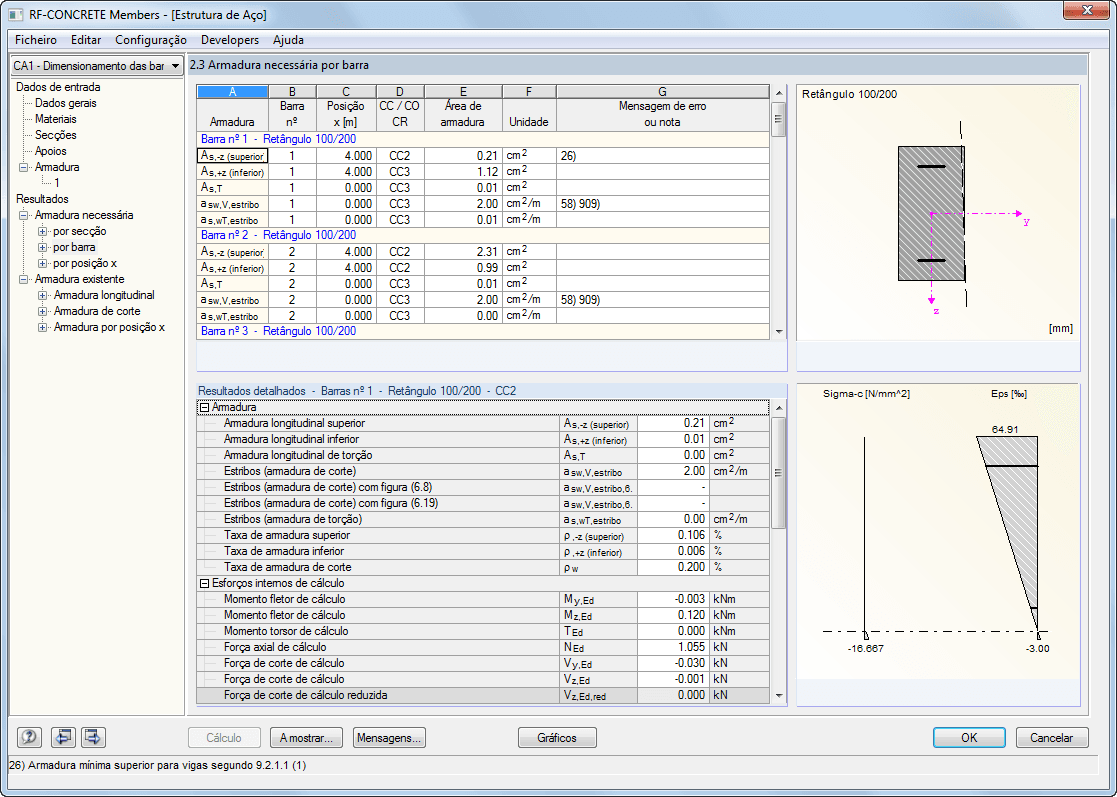This screenshot has height=797, width=1117.
Task: Click the Gráficos button
Action: pos(557,738)
